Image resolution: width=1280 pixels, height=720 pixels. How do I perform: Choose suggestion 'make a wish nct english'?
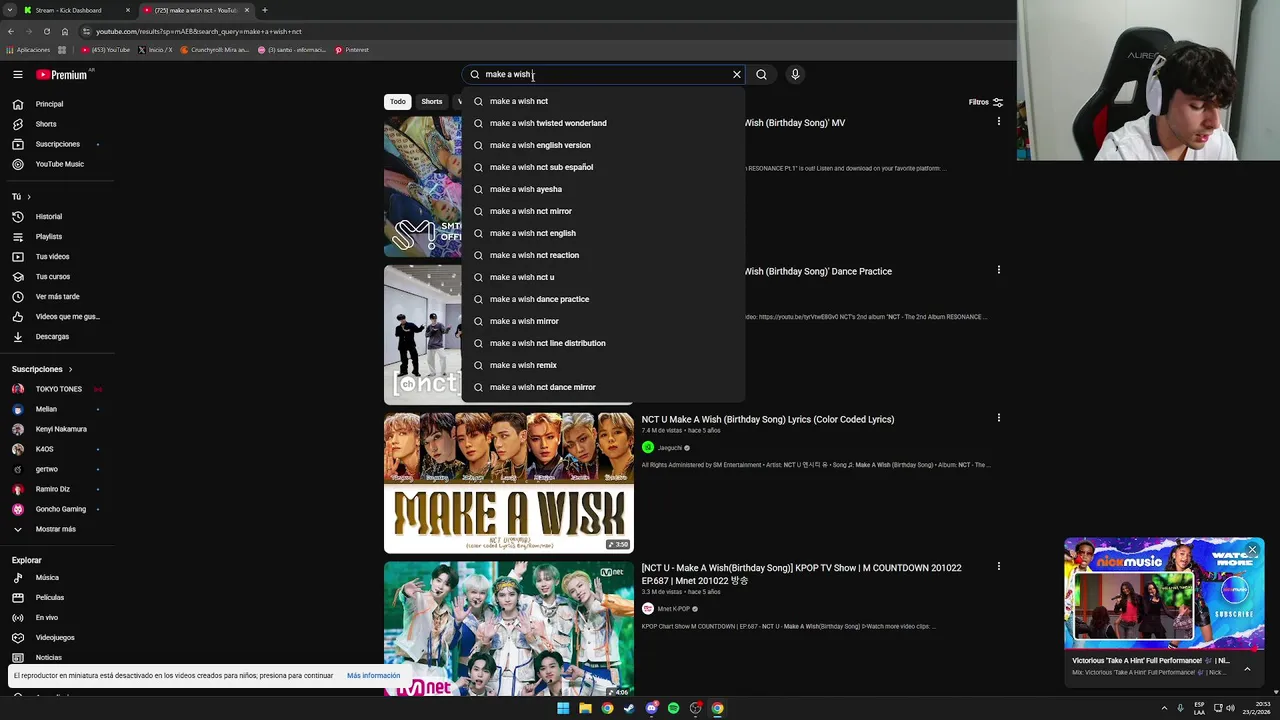tap(604, 233)
